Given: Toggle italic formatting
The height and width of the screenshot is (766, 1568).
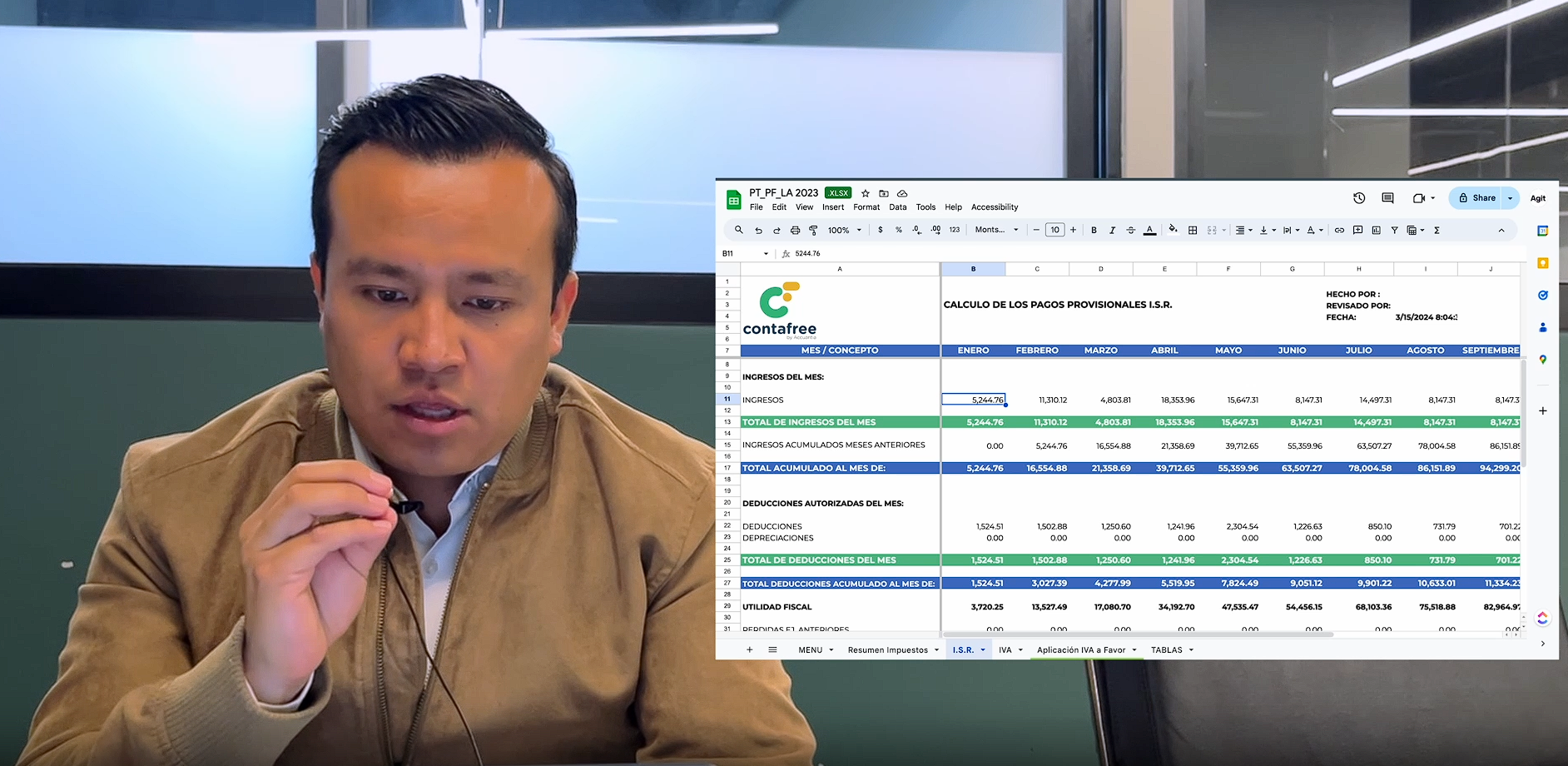Looking at the screenshot, I should [1112, 231].
